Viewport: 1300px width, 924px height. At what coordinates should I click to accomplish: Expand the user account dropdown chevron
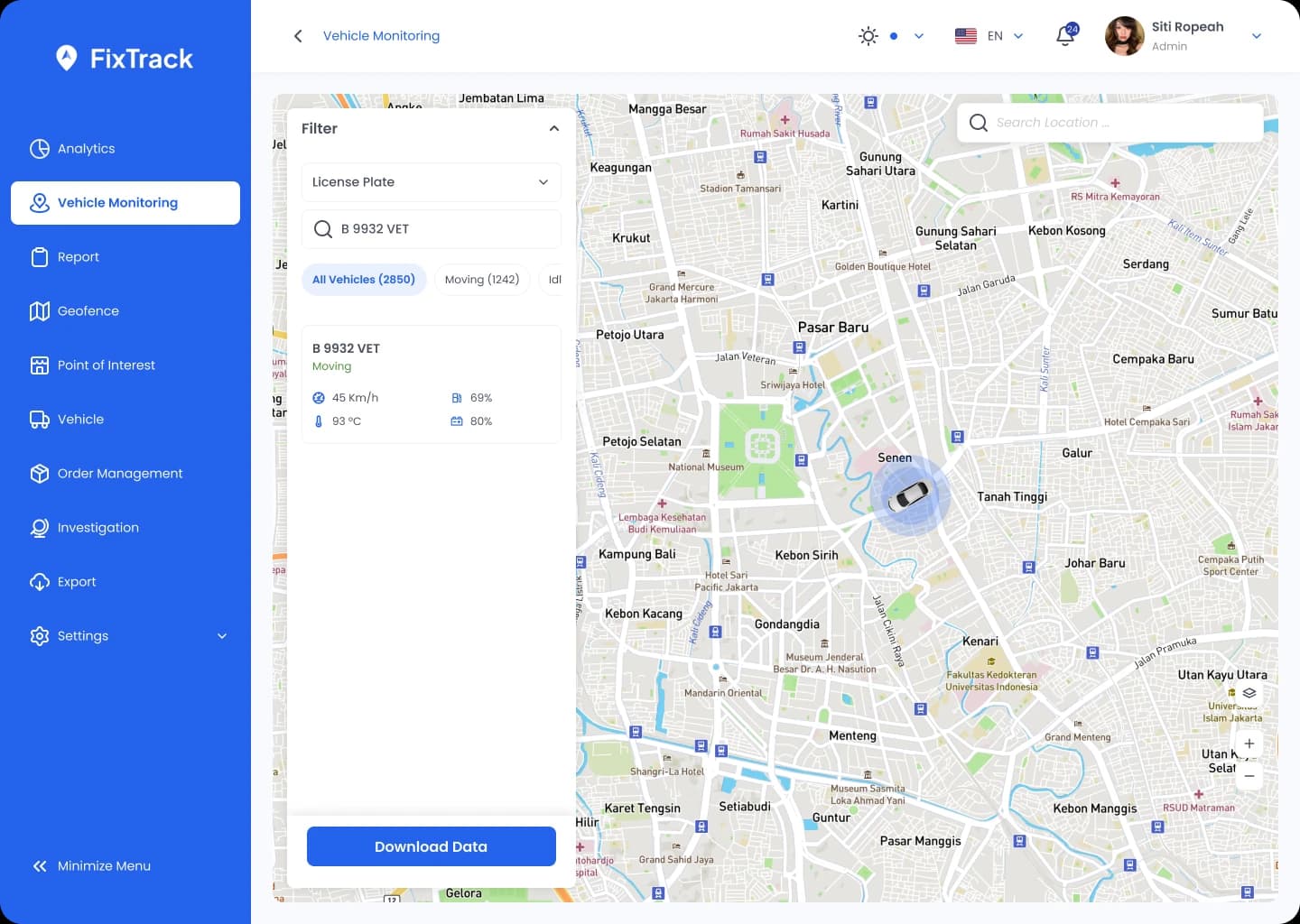pyautogui.click(x=1257, y=36)
